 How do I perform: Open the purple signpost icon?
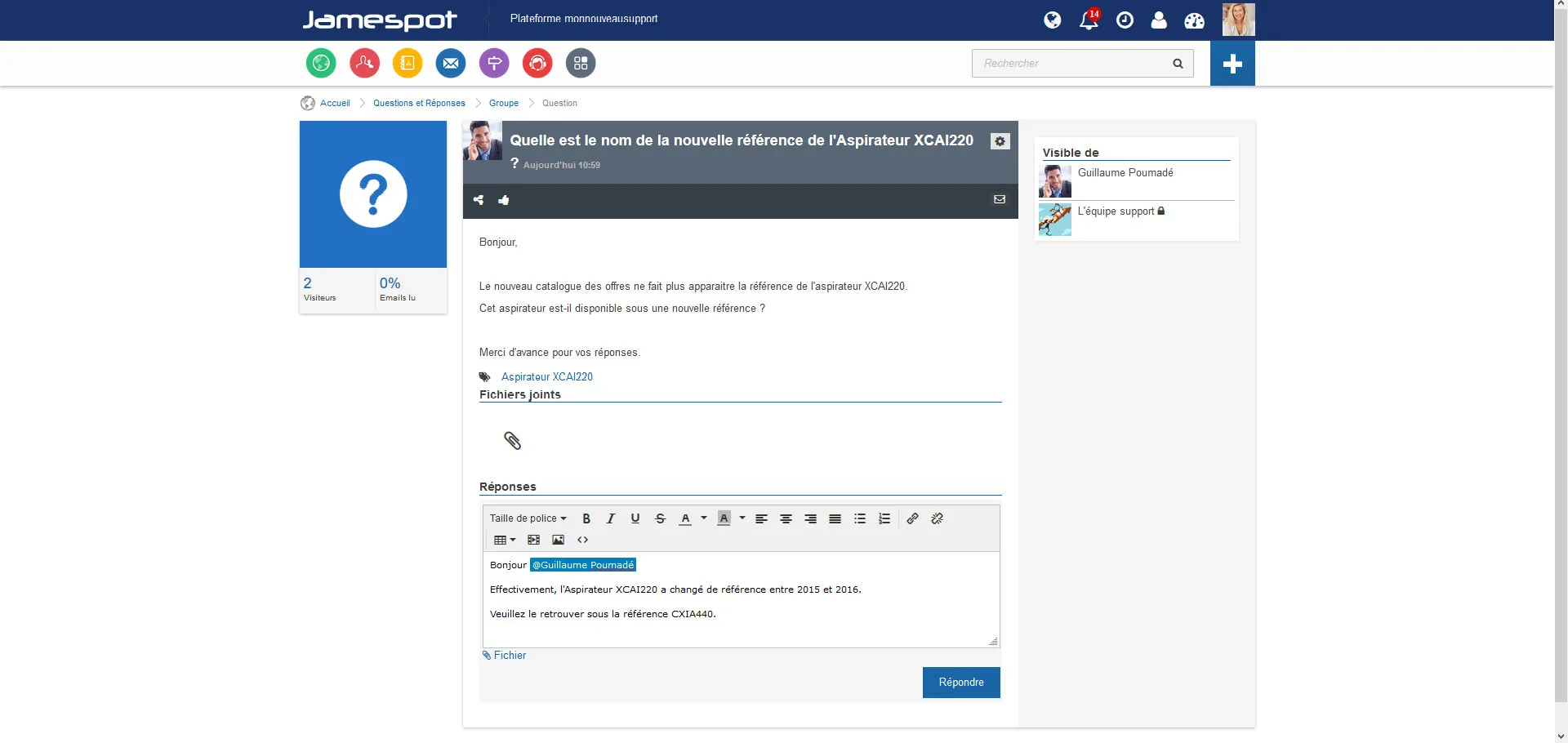[494, 63]
